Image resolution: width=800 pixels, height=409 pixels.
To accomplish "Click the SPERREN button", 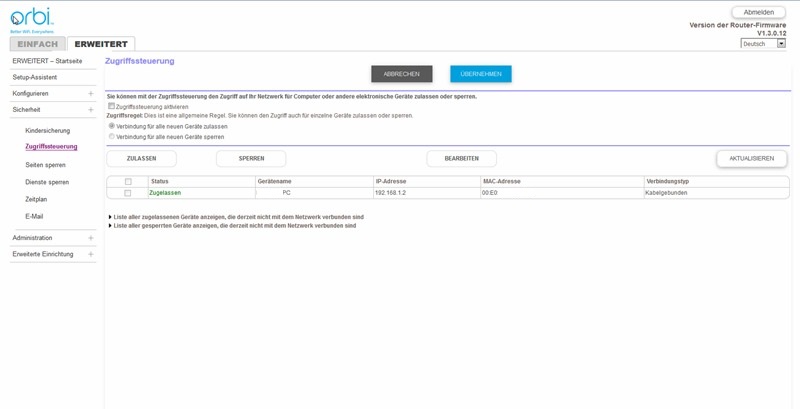I will click(x=251, y=159).
